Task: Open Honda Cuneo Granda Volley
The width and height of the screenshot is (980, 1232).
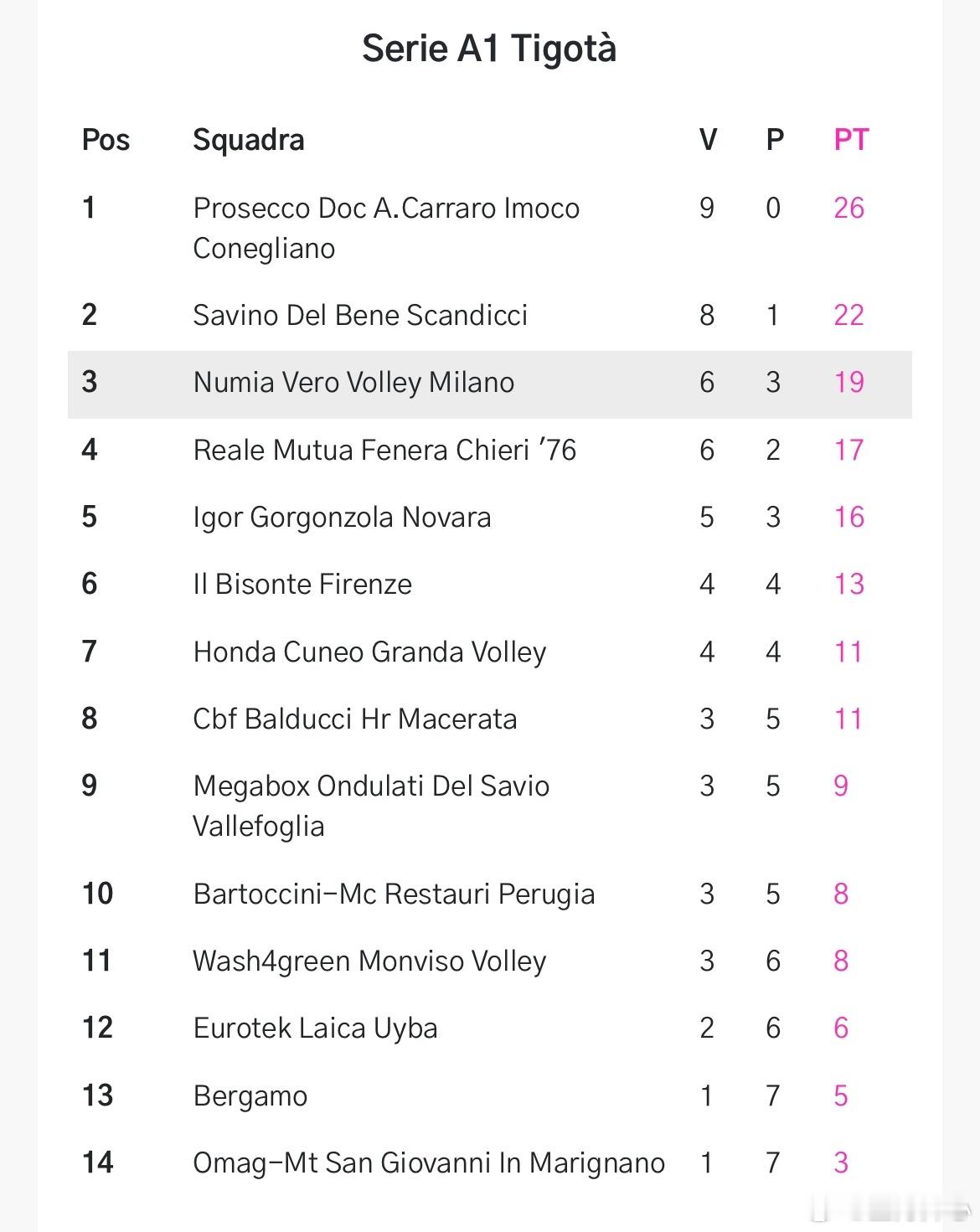Action: (x=369, y=652)
